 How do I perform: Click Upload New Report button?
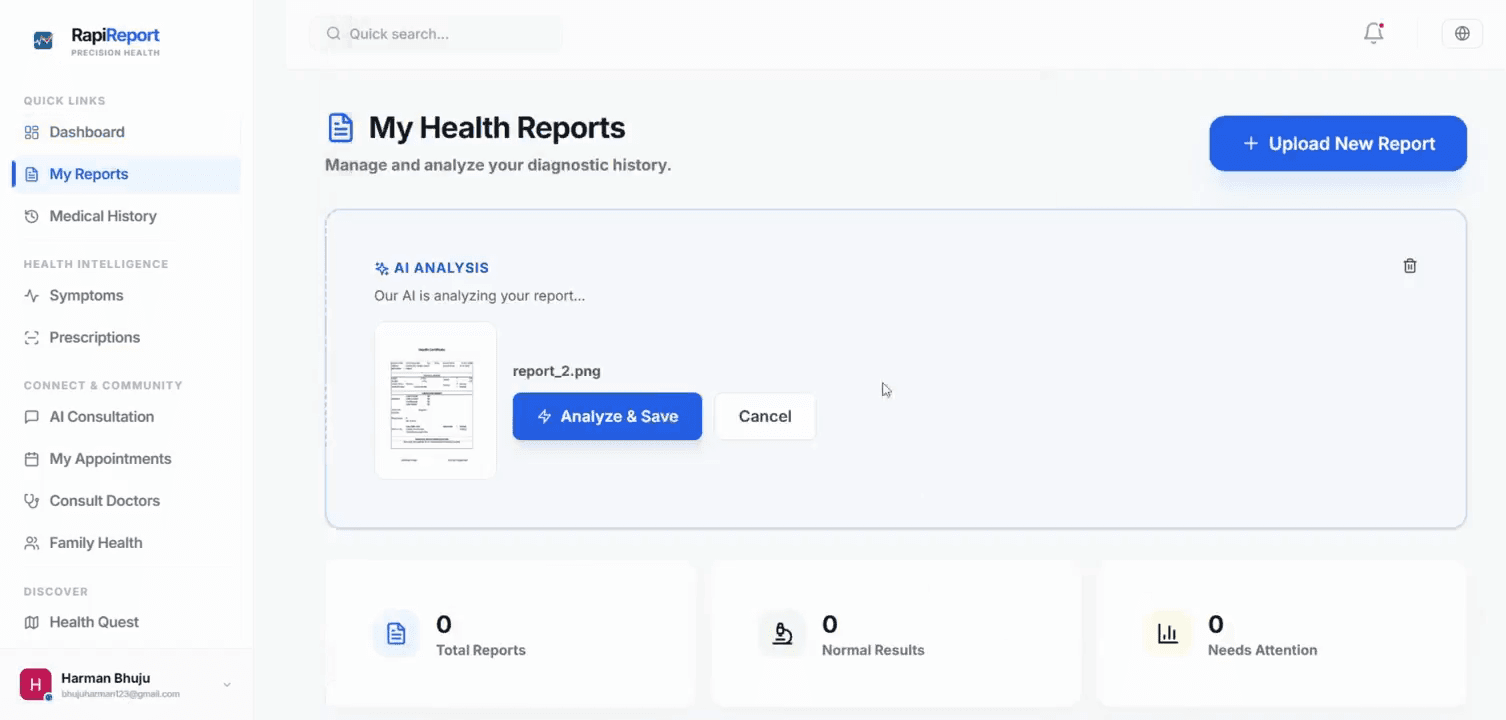pyautogui.click(x=1338, y=144)
